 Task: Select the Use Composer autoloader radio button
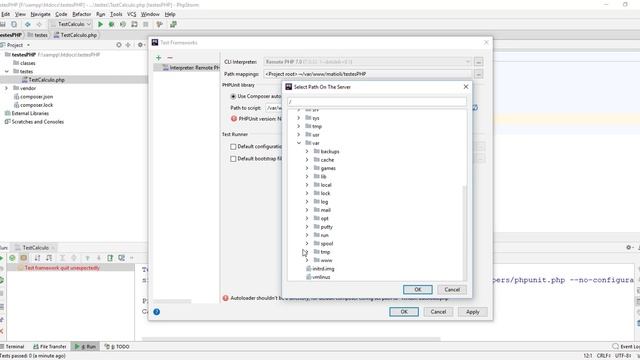pyautogui.click(x=233, y=96)
